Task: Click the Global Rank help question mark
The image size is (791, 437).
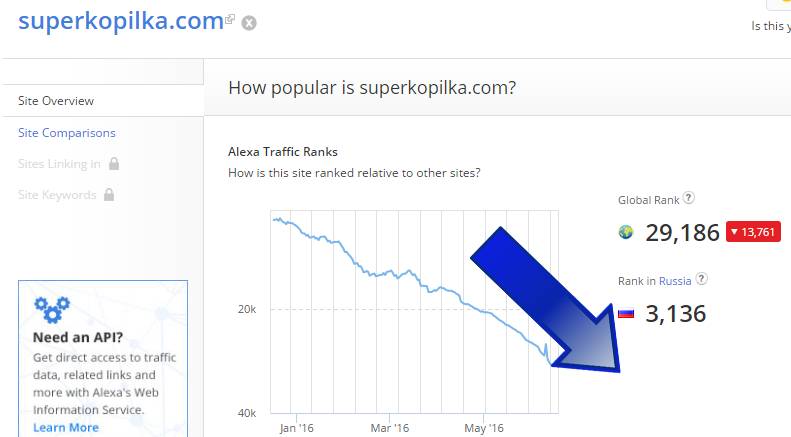Action: click(x=689, y=198)
